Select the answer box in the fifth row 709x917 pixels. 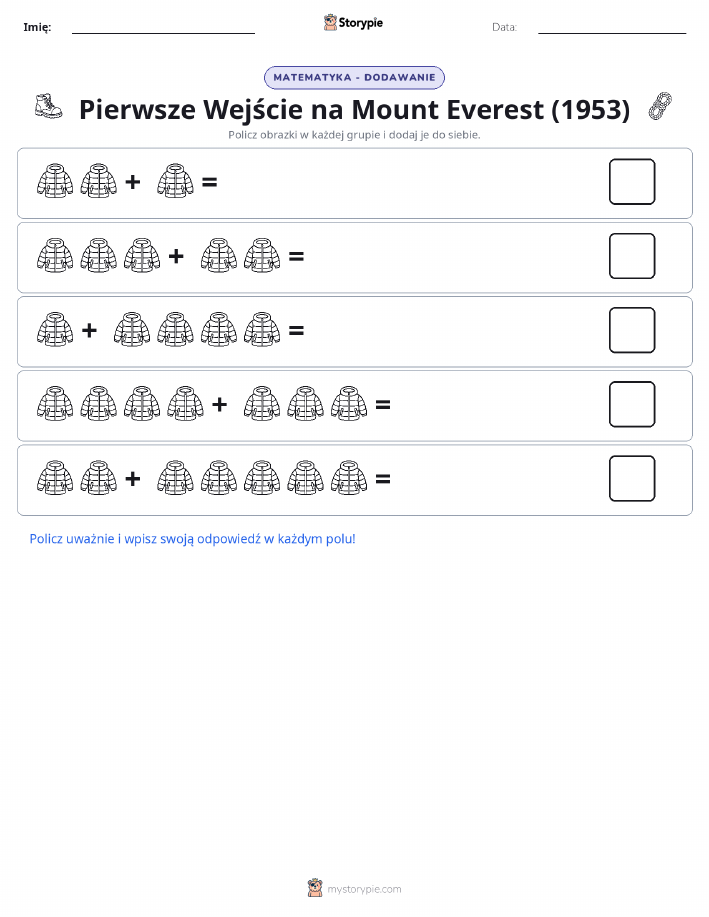pyautogui.click(x=632, y=478)
